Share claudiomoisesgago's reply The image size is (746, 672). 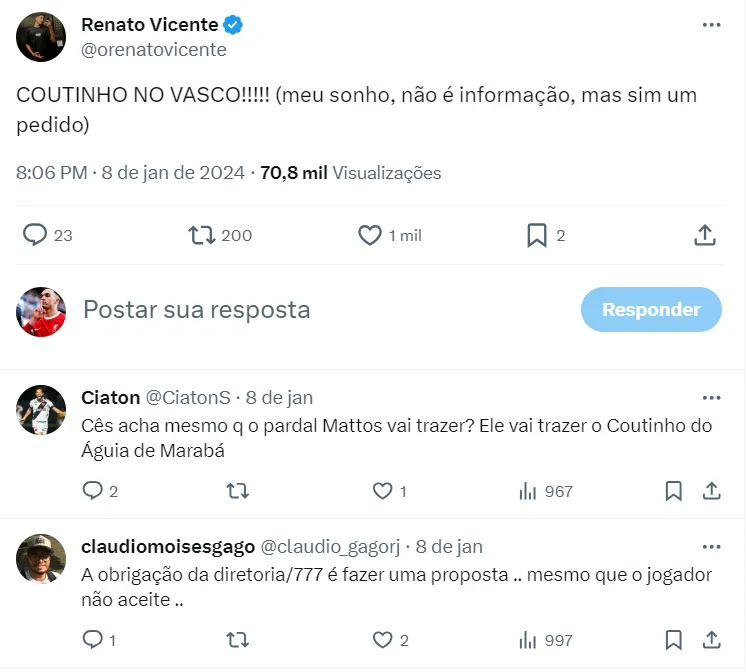[x=711, y=639]
